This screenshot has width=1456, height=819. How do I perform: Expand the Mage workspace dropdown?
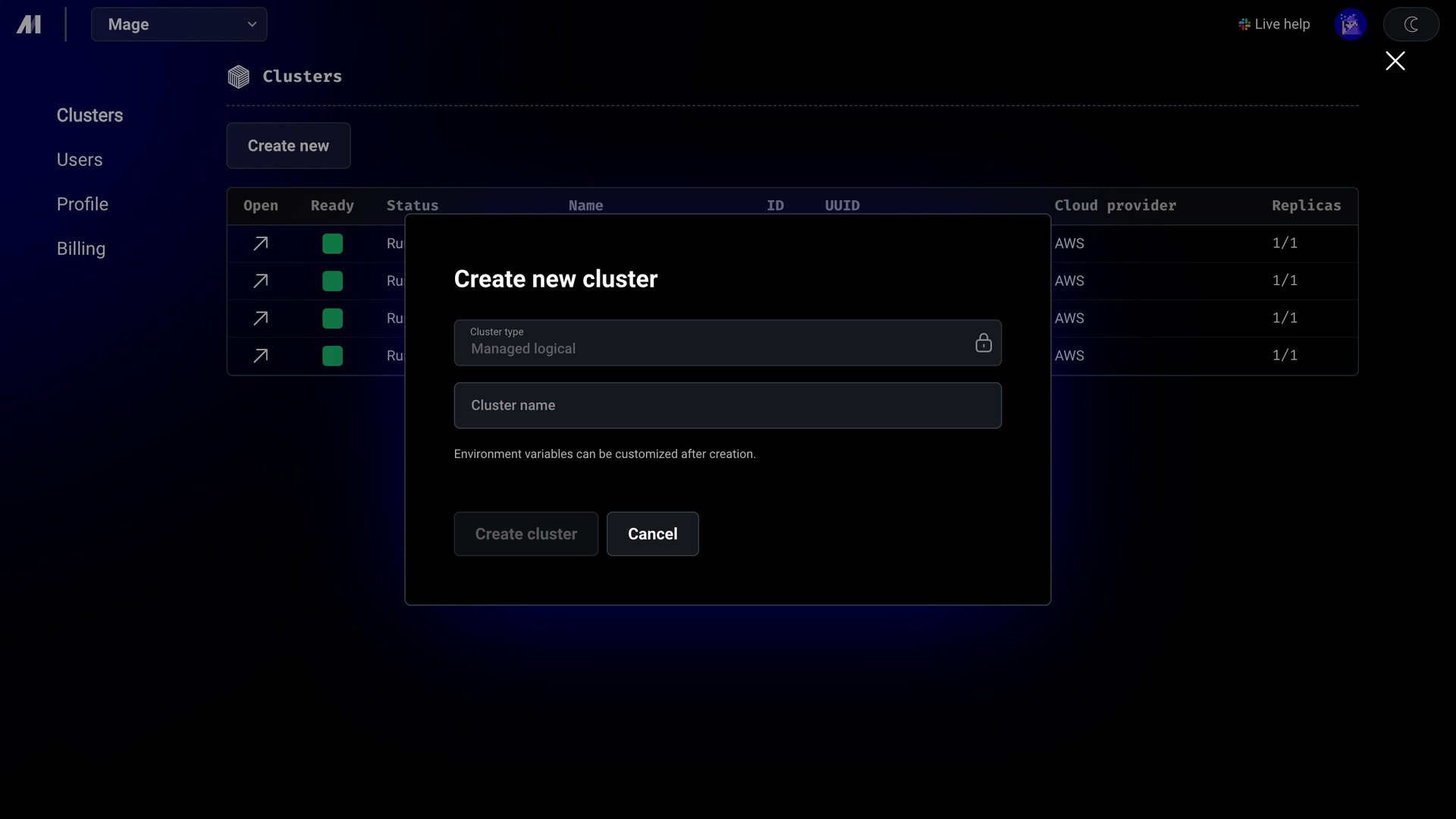(179, 24)
